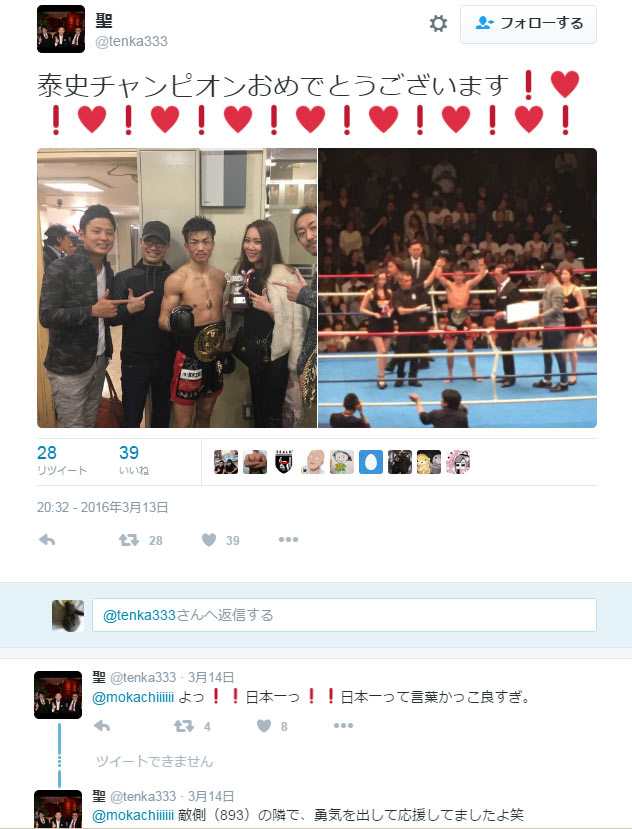Open the gear settings menu
Viewport: 632px width, 829px height.
pos(438,24)
